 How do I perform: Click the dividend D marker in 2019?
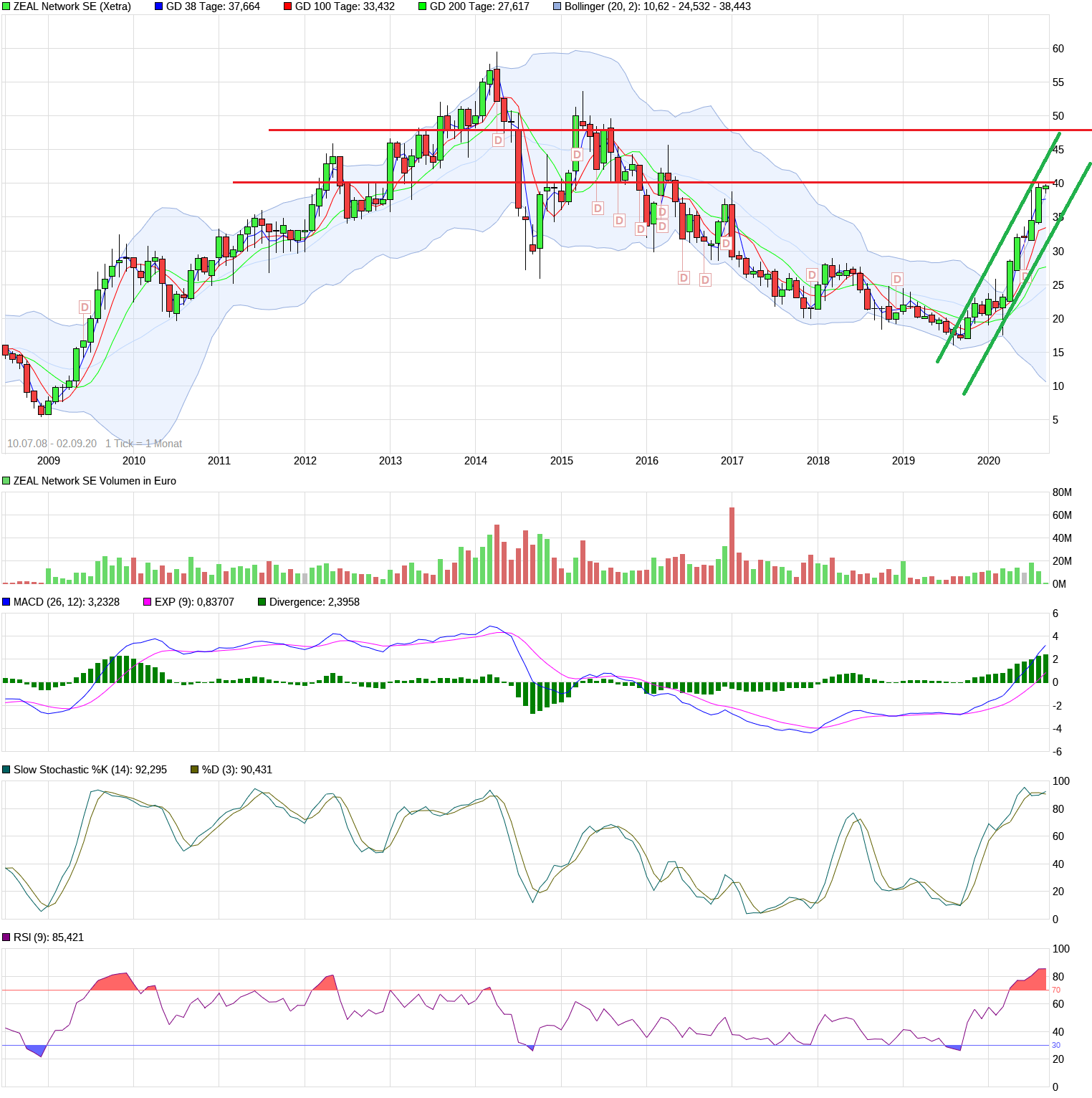tap(897, 279)
